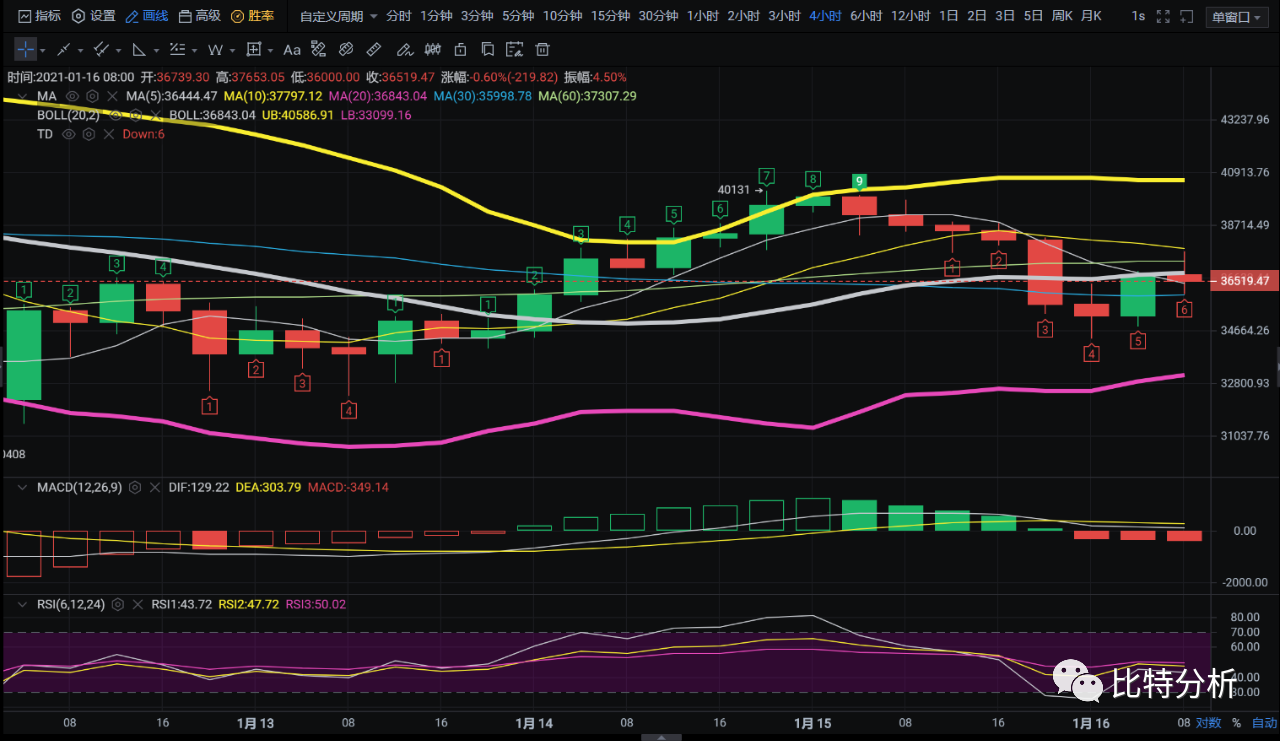The height and width of the screenshot is (741, 1280).
Task: Toggle TD indicator visibility eye
Action: 69,134
